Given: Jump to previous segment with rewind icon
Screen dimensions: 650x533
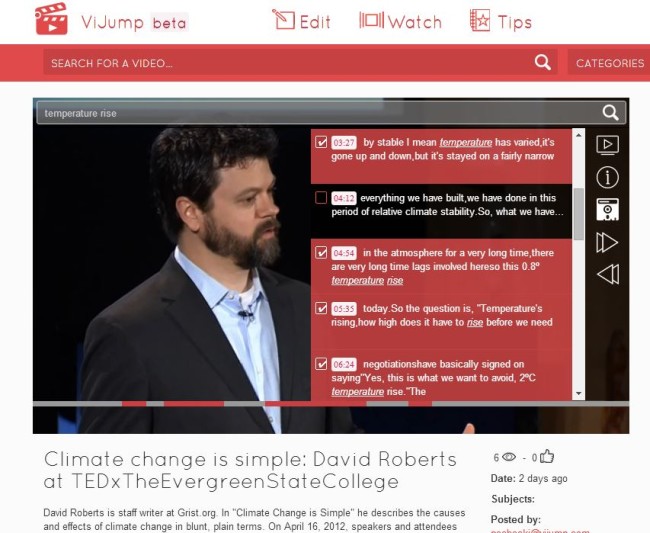Looking at the screenshot, I should tap(606, 274).
